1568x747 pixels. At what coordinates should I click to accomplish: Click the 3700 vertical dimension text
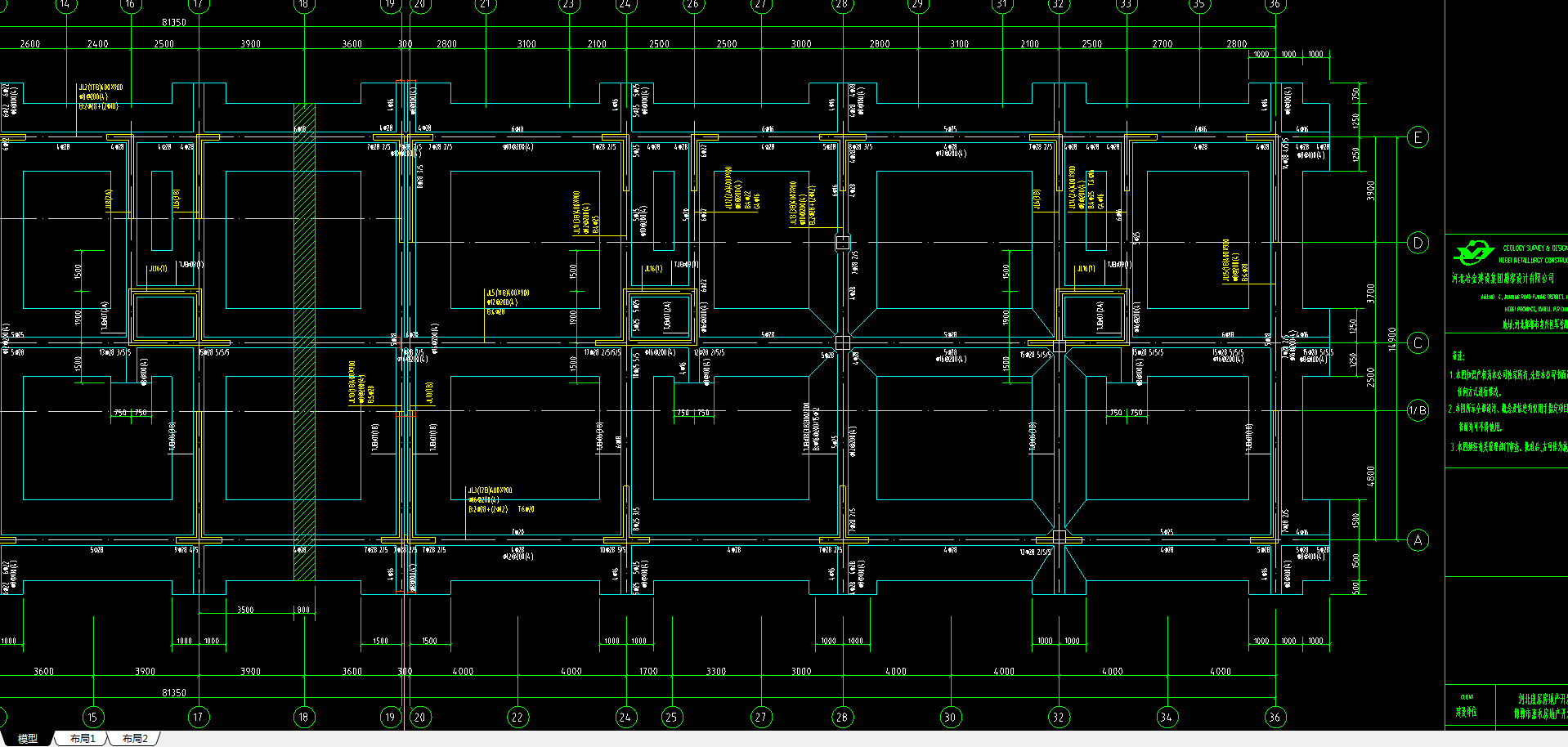[1371, 293]
